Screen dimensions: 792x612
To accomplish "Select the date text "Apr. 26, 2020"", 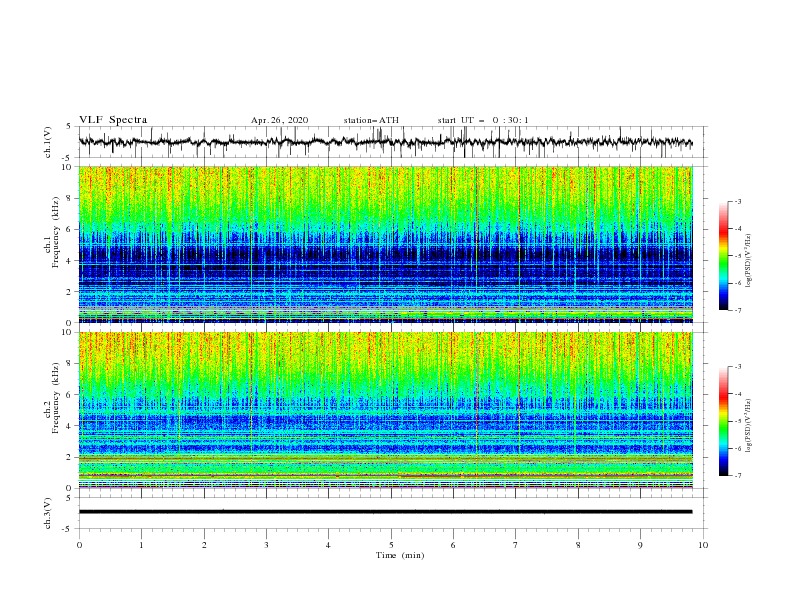I will (279, 120).
